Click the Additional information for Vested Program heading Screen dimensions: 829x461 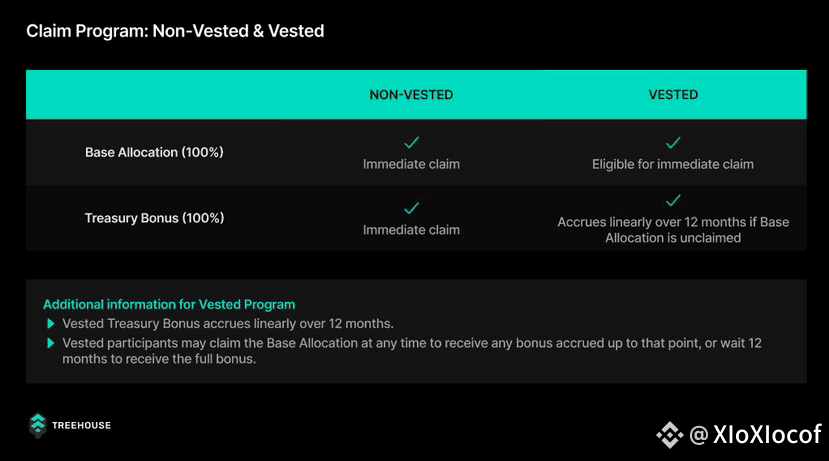(169, 305)
